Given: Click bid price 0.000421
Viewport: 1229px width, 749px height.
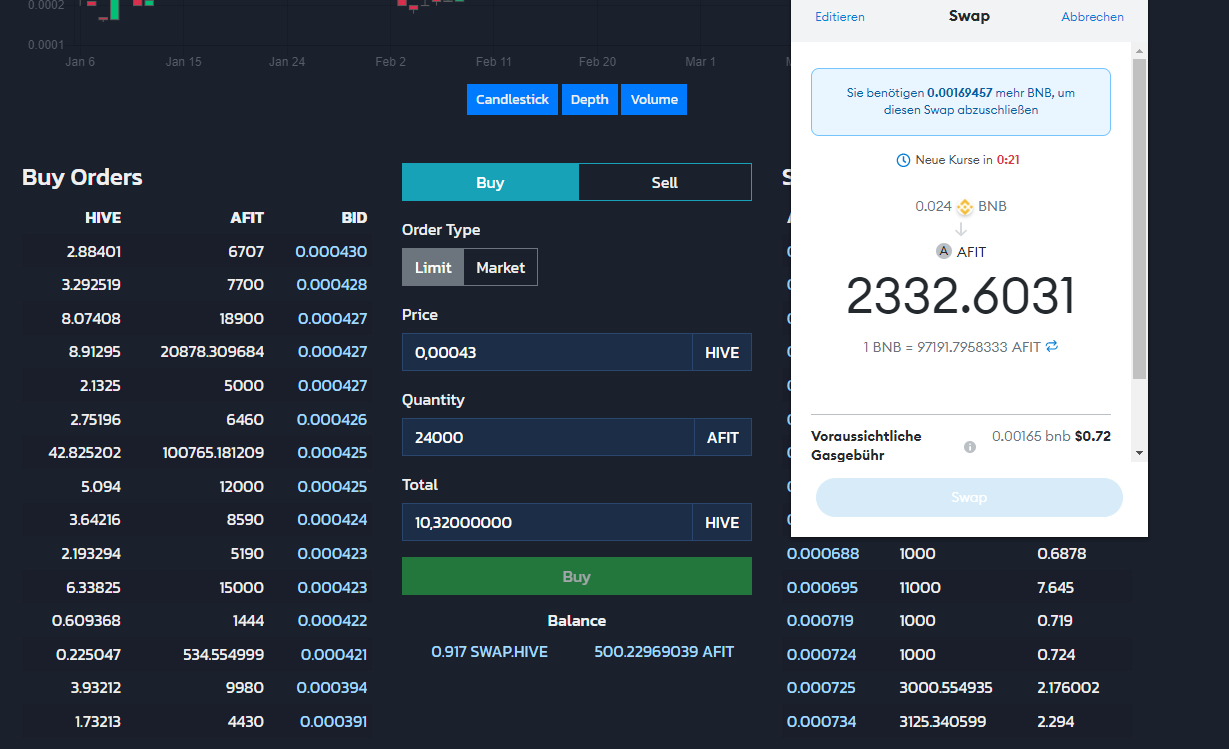Looking at the screenshot, I should (334, 654).
